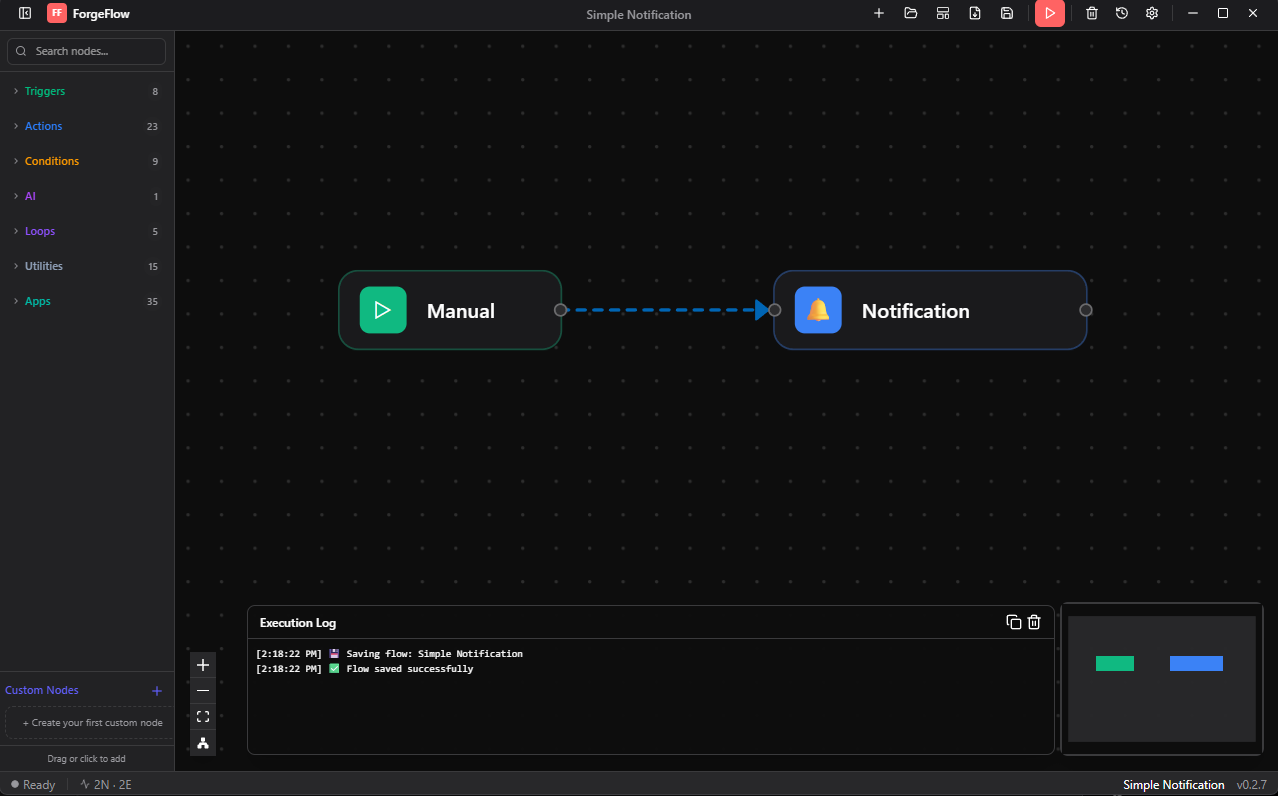Copy the Execution Log contents
The width and height of the screenshot is (1278, 796).
[x=1013, y=621]
